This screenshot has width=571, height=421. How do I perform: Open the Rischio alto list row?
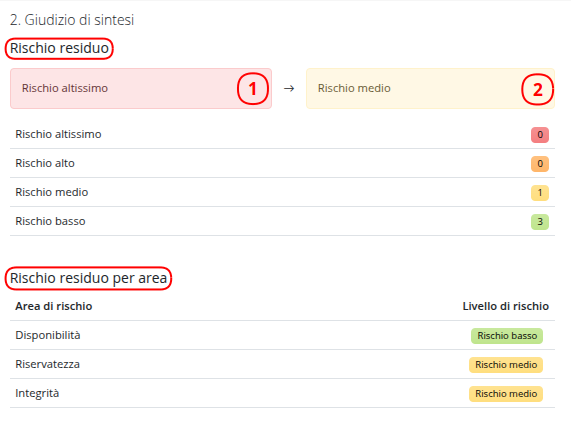(x=283, y=164)
